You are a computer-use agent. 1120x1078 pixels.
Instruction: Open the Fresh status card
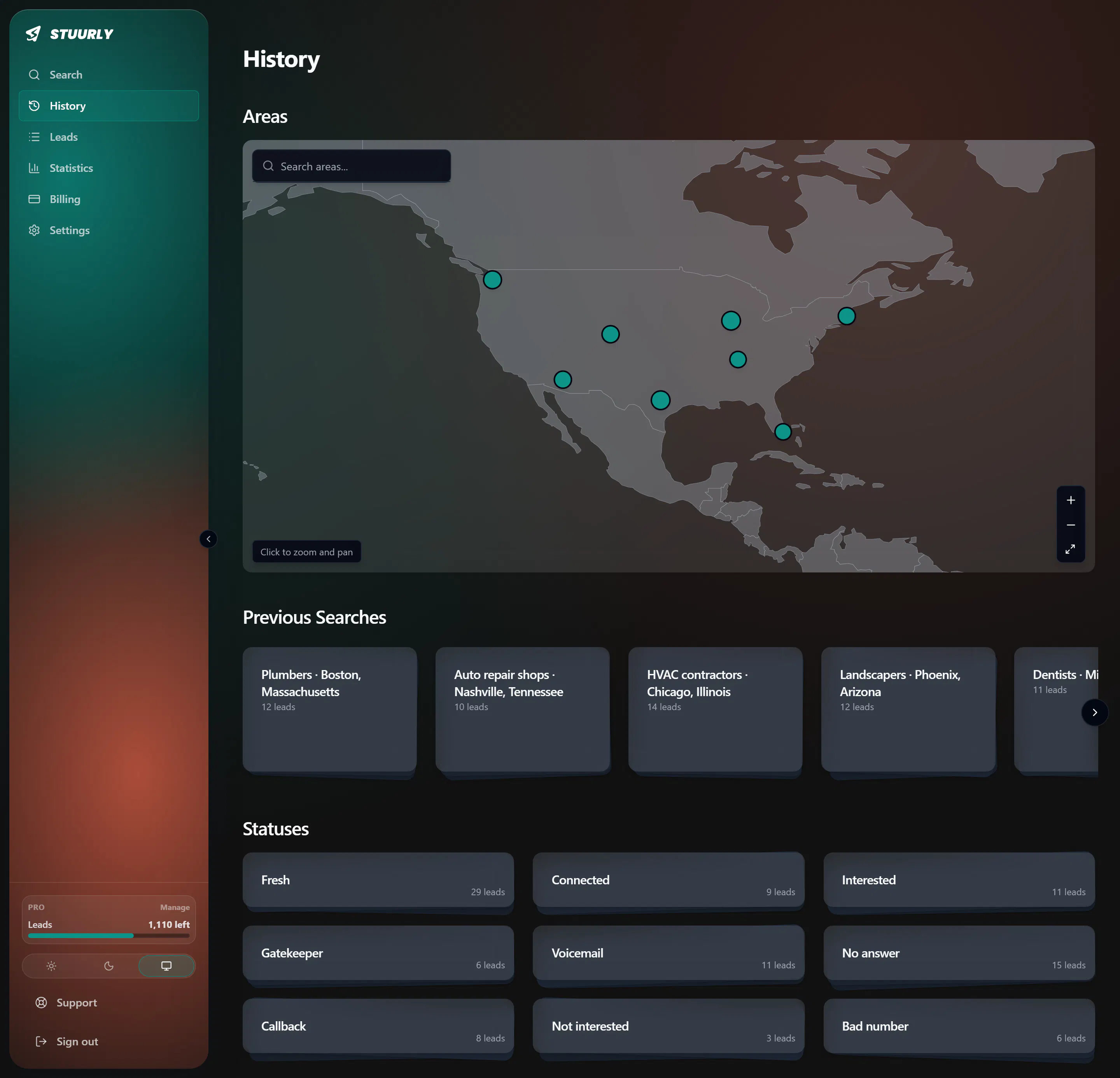378,880
